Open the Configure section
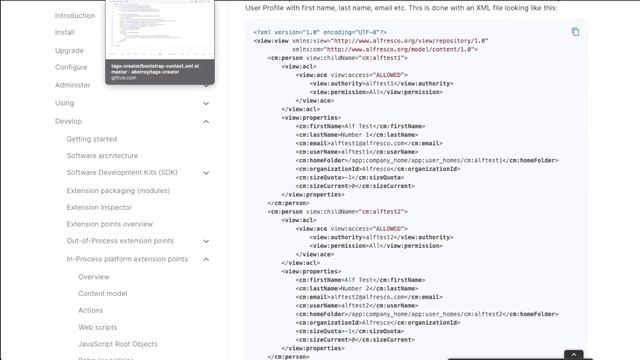This screenshot has width=640, height=360. click(71, 67)
